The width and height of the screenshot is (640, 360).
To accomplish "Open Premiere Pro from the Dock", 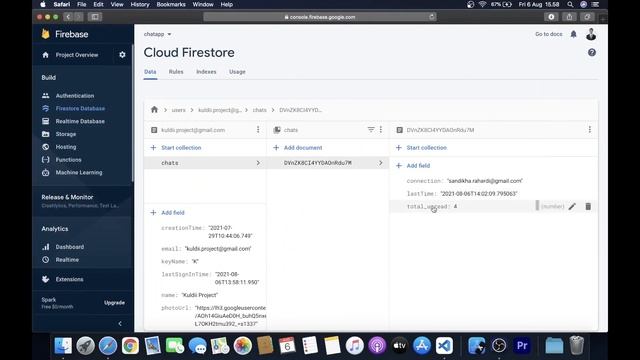I will pyautogui.click(x=522, y=346).
